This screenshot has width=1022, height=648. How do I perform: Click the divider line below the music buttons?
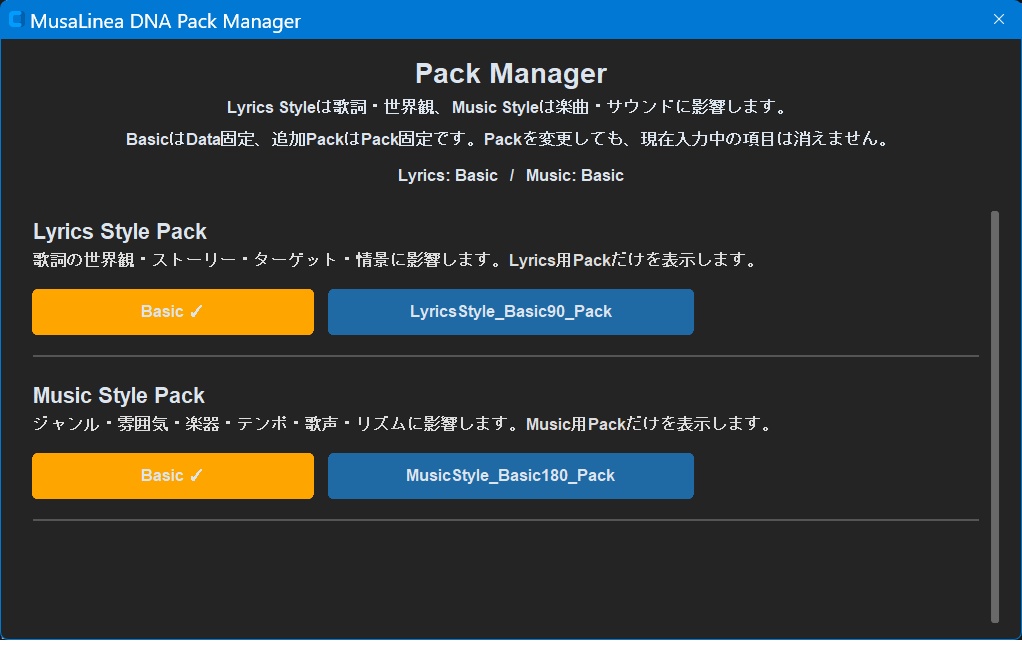[506, 520]
